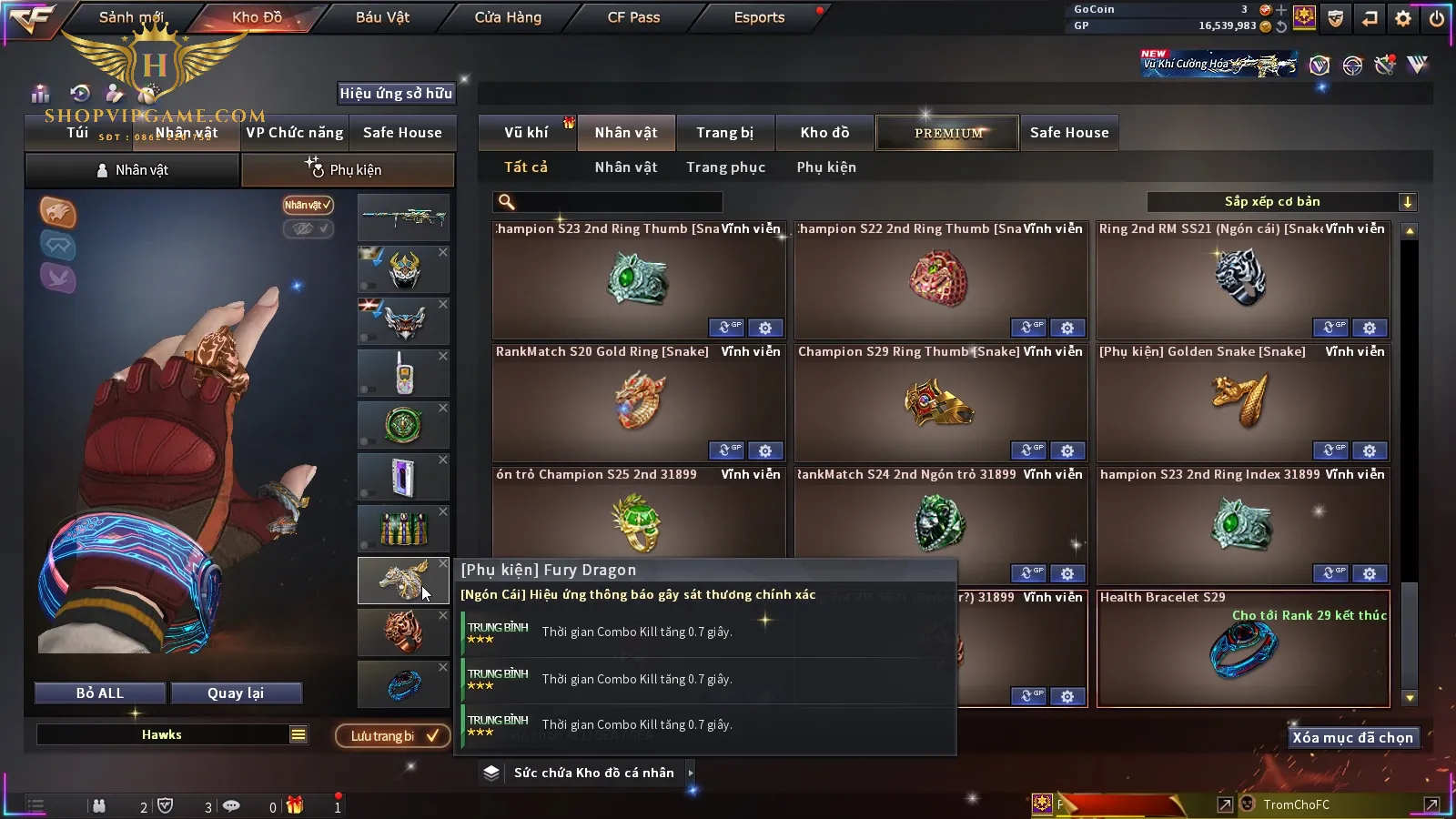
Task: Open gear settings on Golden Snake item
Action: tap(1370, 450)
